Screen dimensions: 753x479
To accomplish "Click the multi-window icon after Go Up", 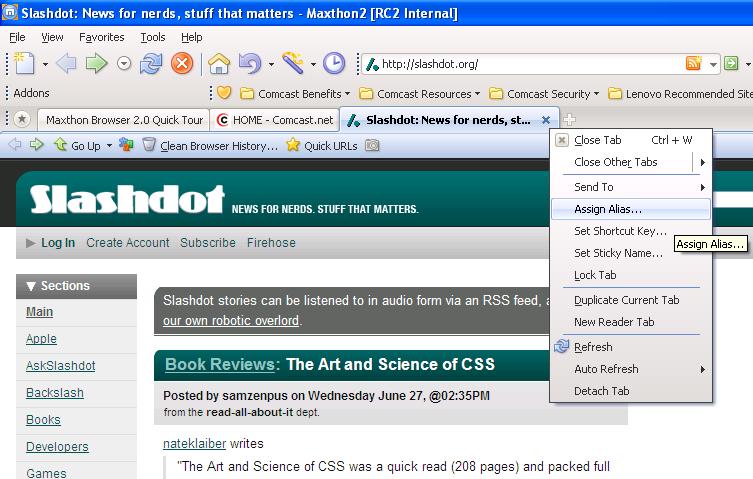I will (126, 144).
